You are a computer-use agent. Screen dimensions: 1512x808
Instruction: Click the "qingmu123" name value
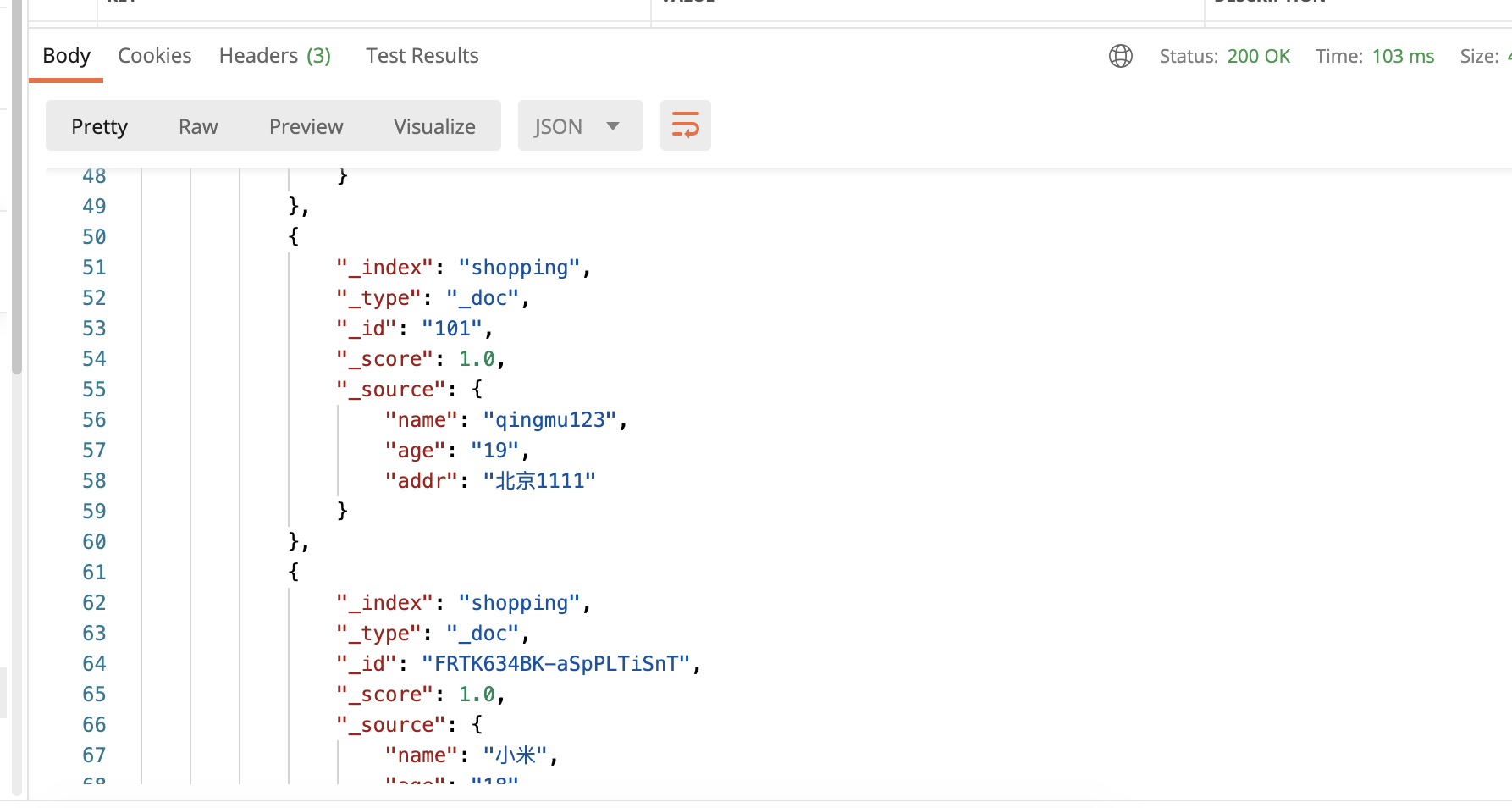549,420
